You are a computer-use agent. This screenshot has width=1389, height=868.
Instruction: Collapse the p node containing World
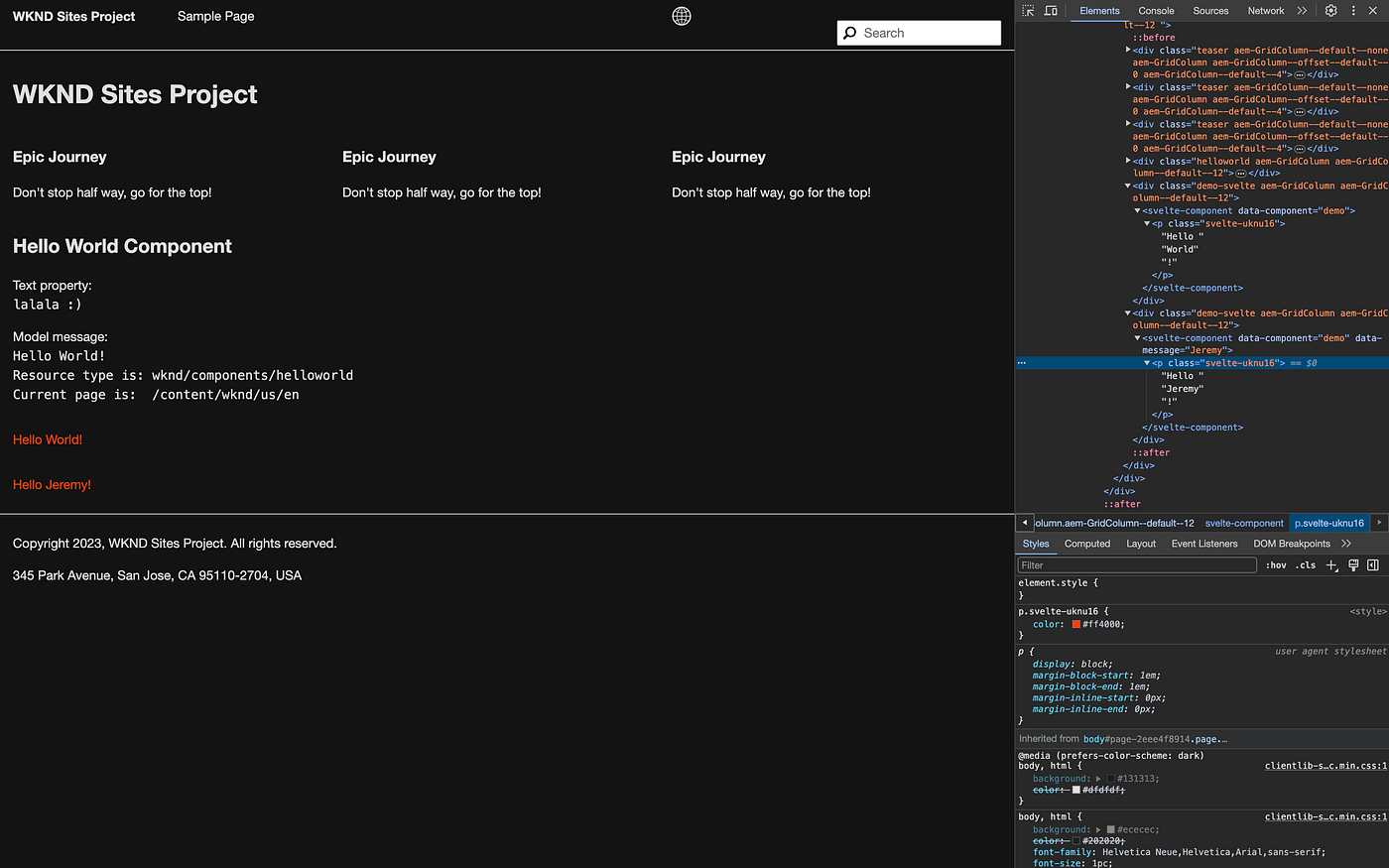1148,223
